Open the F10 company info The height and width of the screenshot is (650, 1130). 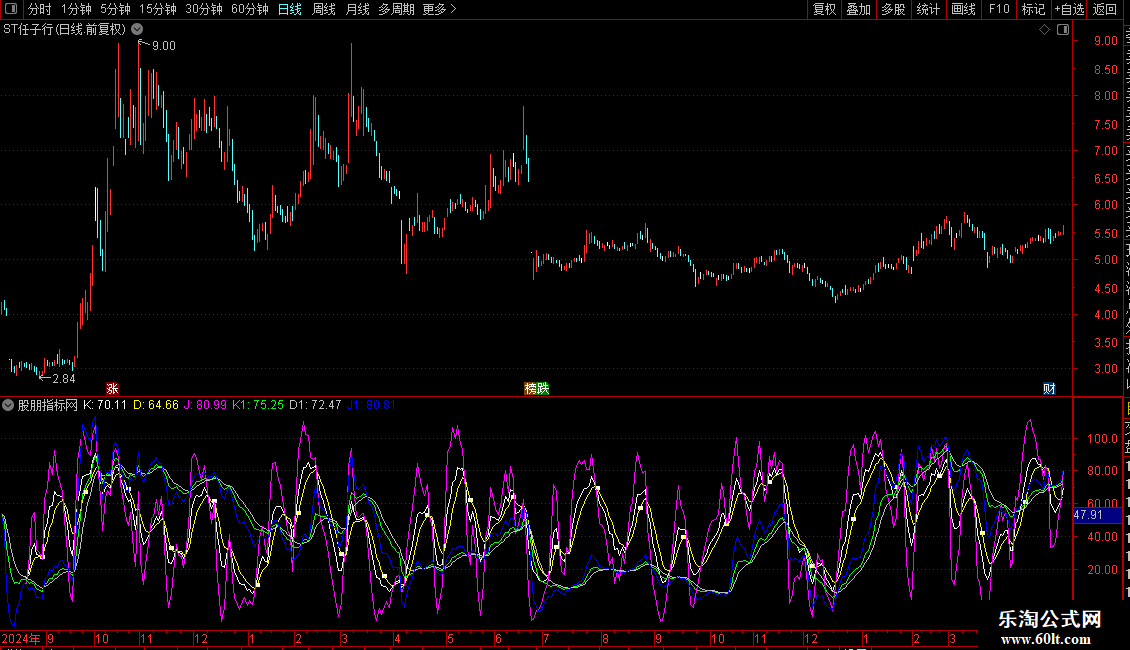(999, 9)
